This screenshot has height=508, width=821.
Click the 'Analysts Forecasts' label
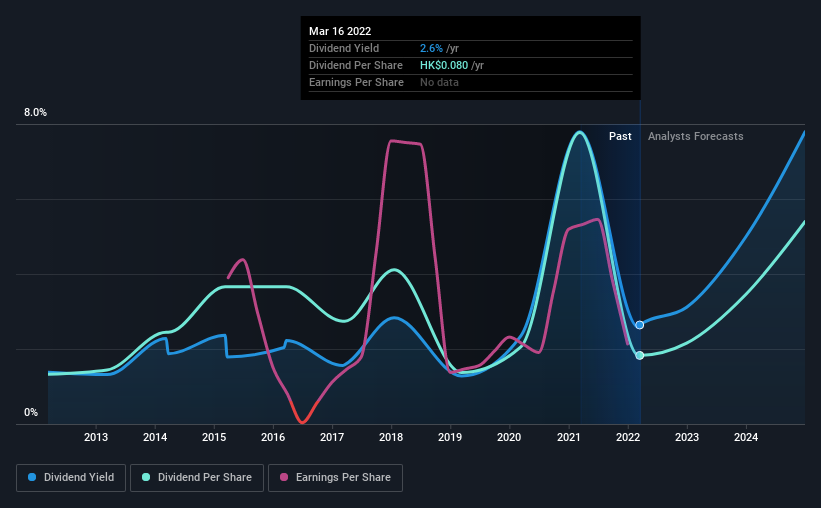pos(695,136)
